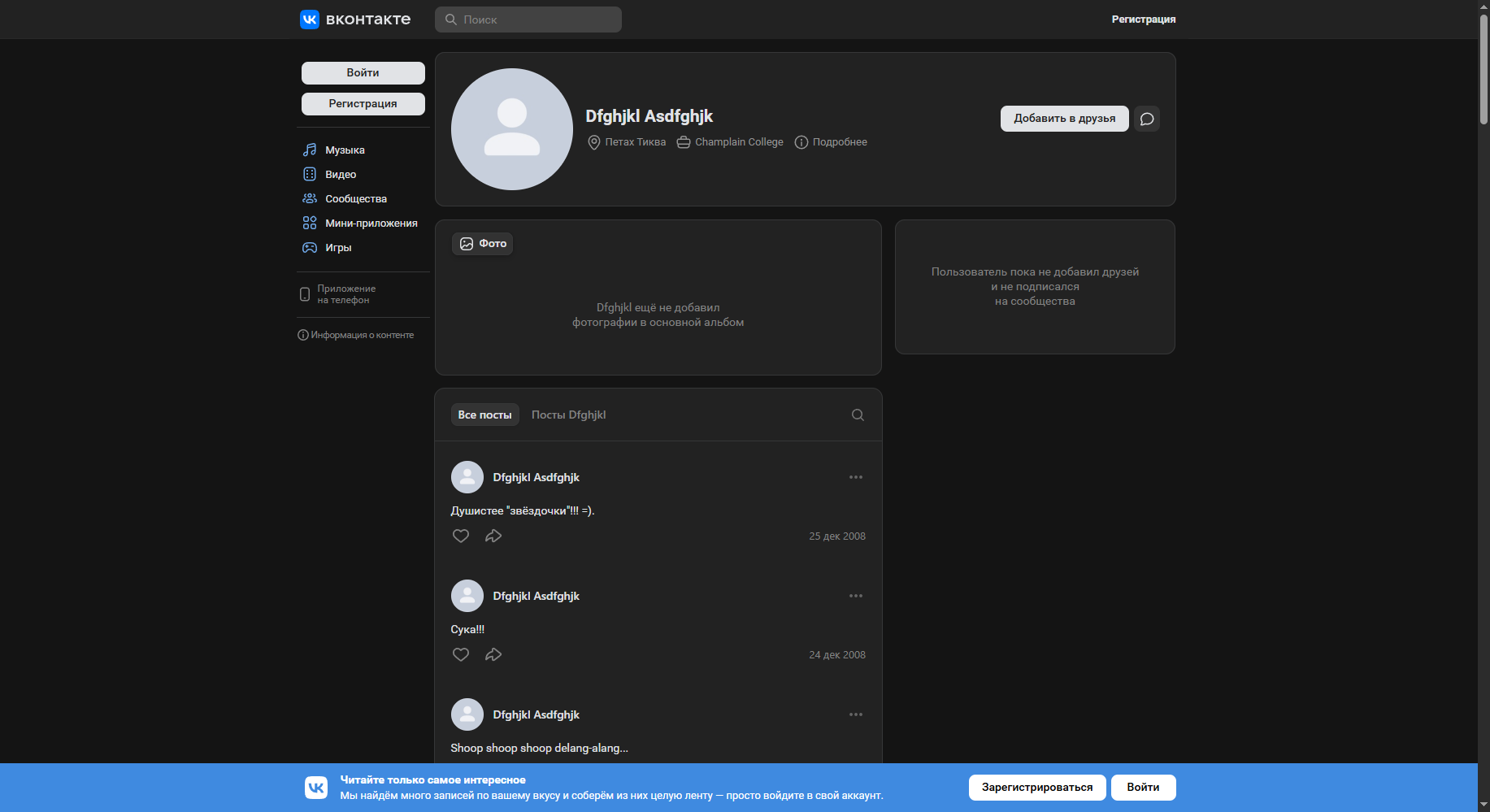Click the scrollbar down arrow
The height and width of the screenshot is (812, 1490).
click(x=1483, y=805)
